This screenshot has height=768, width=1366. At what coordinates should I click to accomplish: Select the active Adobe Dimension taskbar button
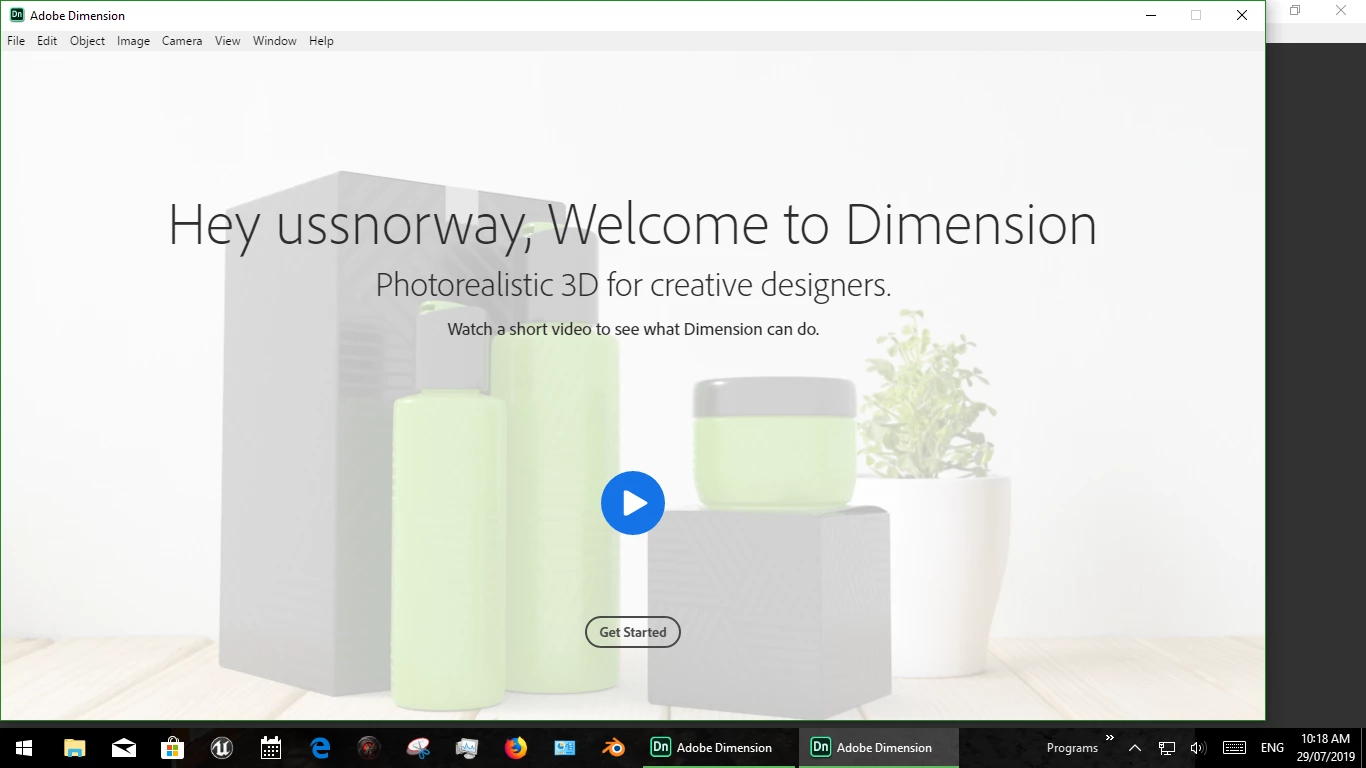tap(879, 748)
